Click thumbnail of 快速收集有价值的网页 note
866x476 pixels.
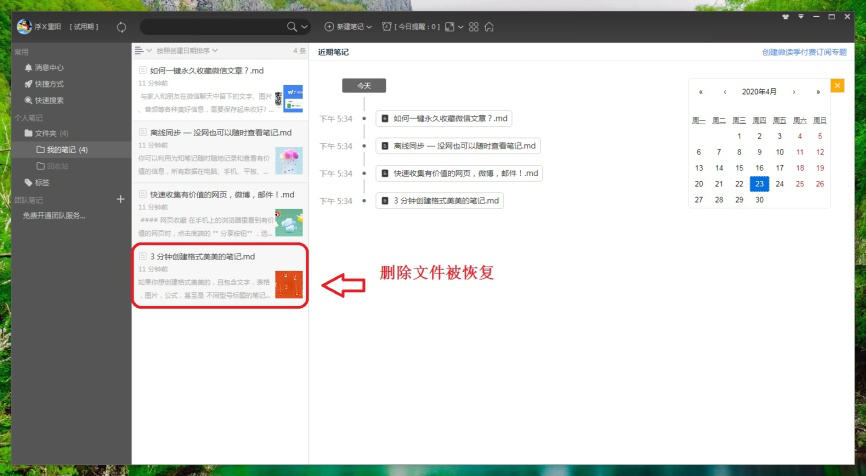(289, 223)
